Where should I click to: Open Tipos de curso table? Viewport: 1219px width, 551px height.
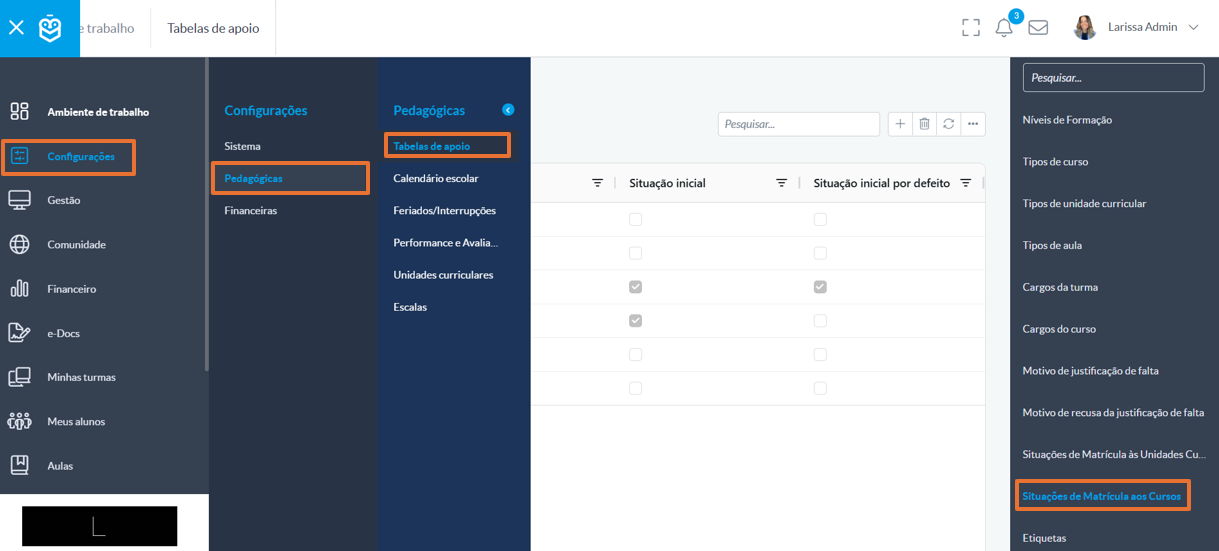(1055, 162)
